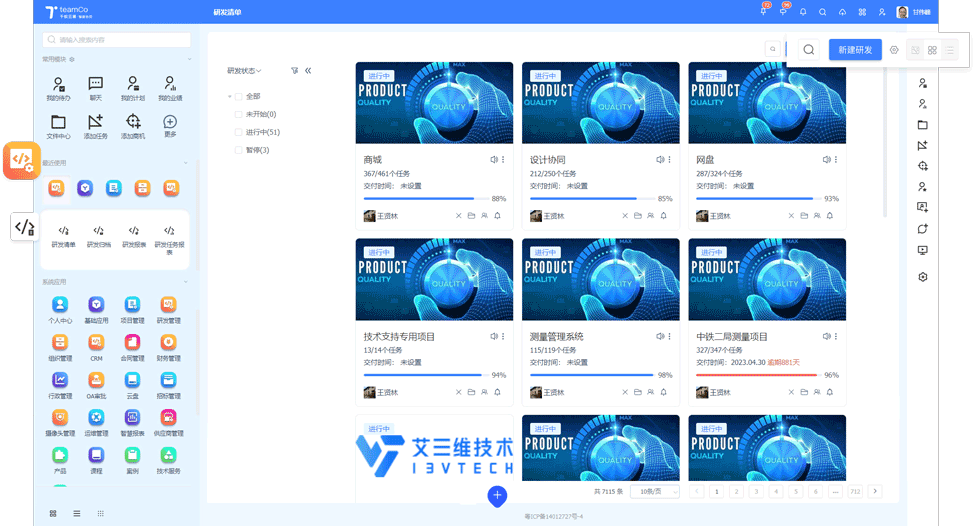Image resolution: width=975 pixels, height=526 pixels.
Task: Open the 运维管理 app
Action: pyautogui.click(x=96, y=422)
